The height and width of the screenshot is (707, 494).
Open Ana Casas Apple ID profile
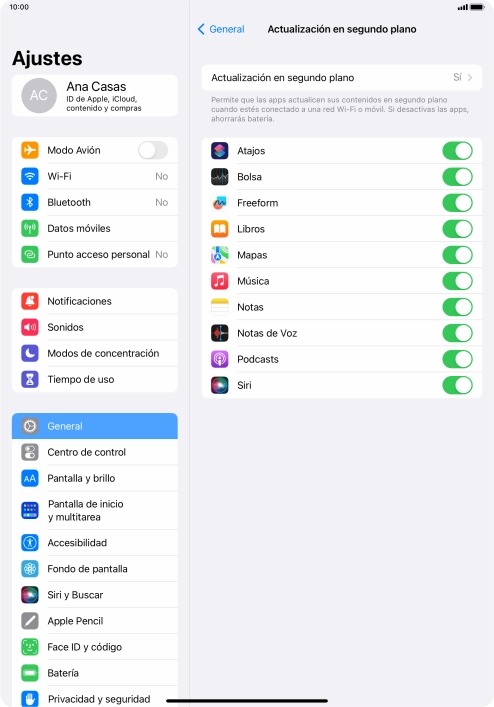(95, 96)
